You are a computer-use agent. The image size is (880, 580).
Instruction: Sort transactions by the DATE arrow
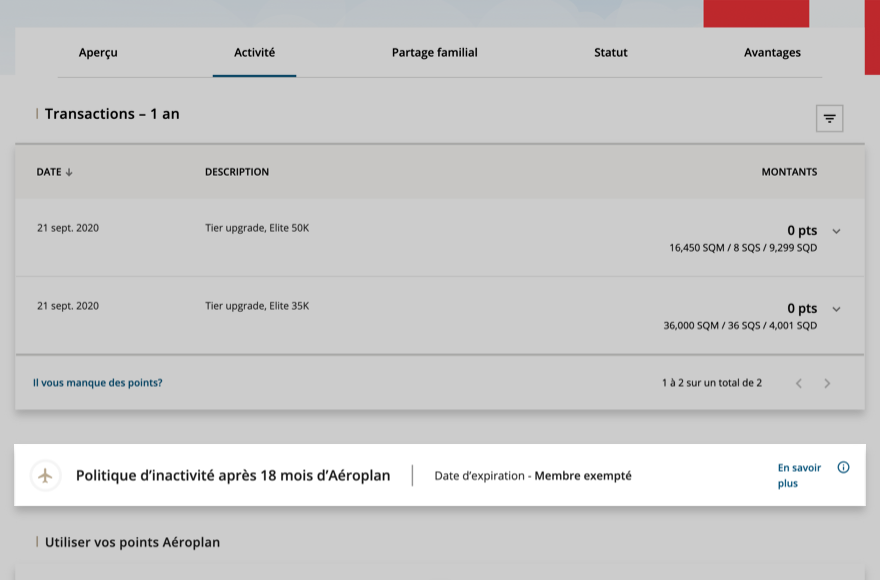pyautogui.click(x=69, y=172)
